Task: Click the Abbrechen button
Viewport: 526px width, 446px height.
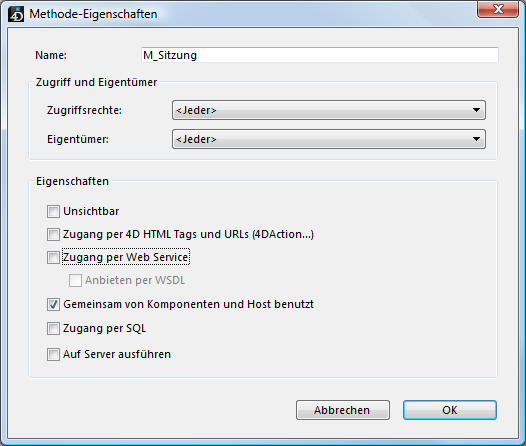Action: [x=343, y=410]
